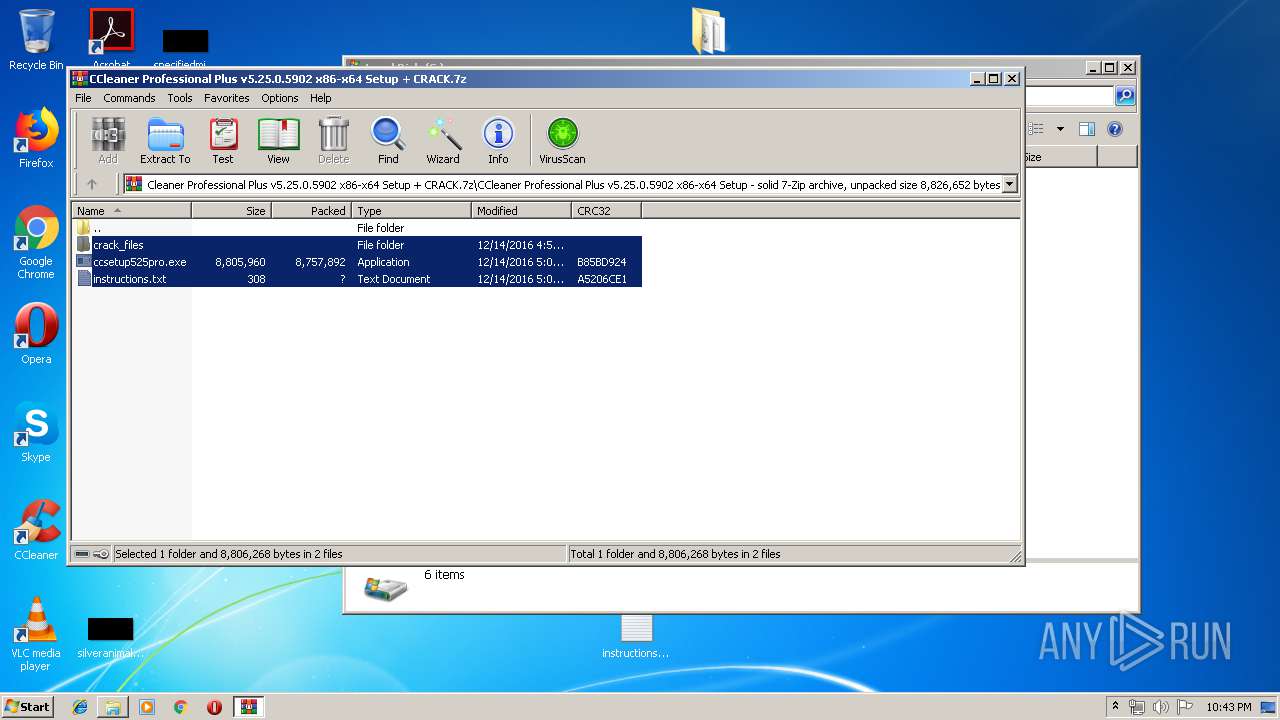This screenshot has height=720, width=1280.
Task: Open the Help menu
Action: 320,98
